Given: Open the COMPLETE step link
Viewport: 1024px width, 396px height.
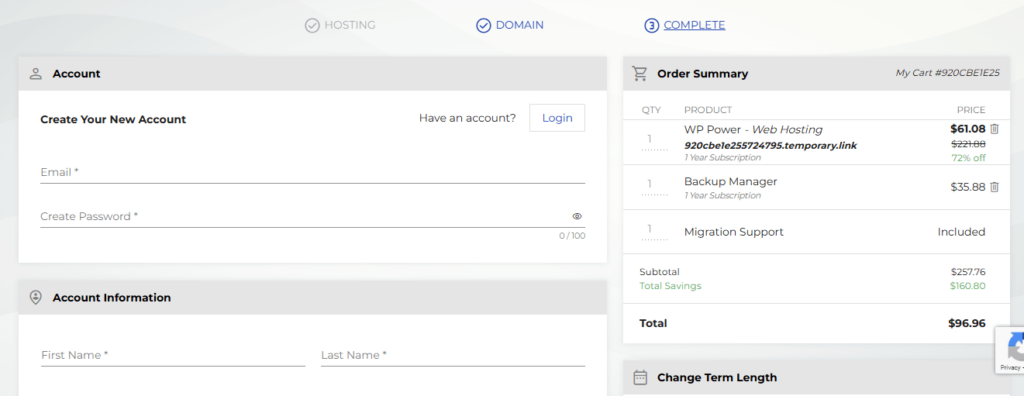Looking at the screenshot, I should click(694, 25).
